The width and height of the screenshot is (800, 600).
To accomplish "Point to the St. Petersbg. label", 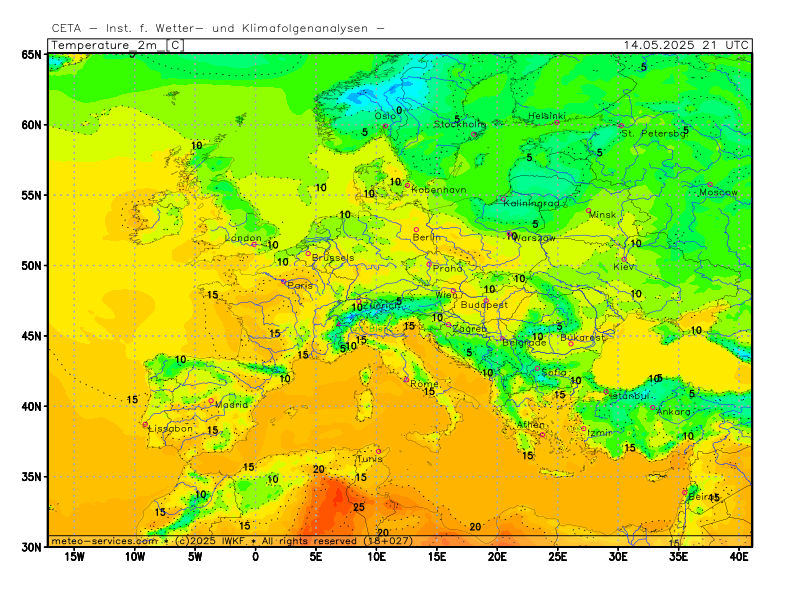I will (655, 134).
